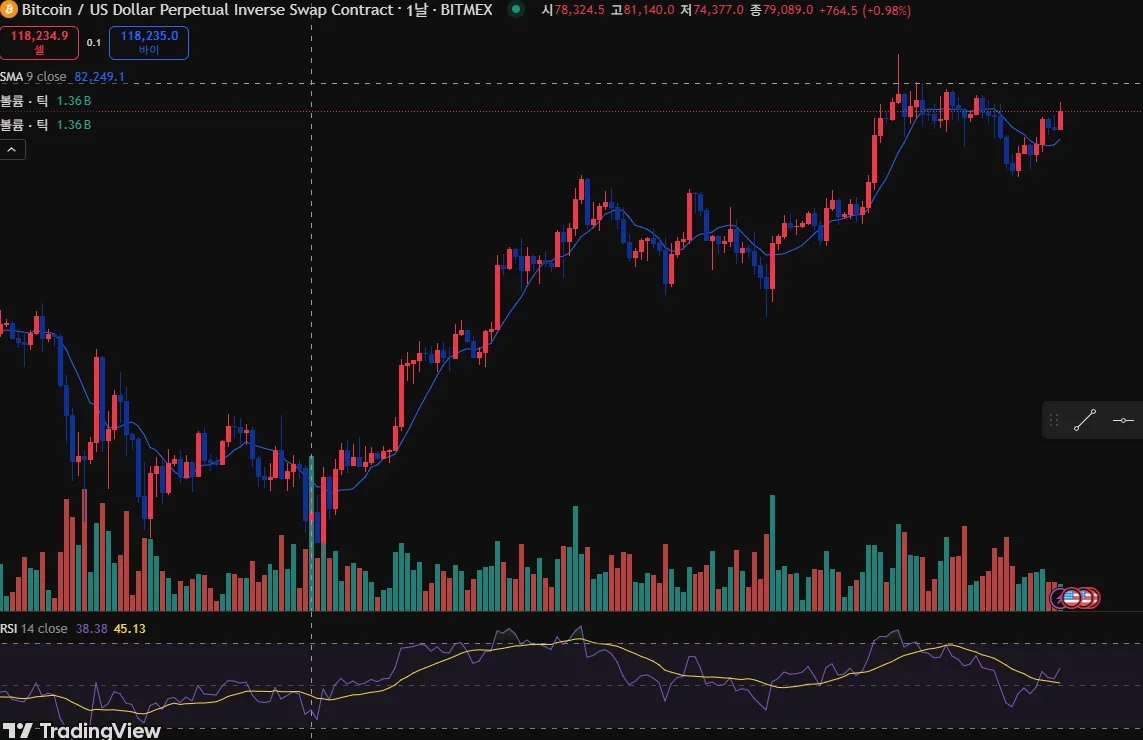Grab the floating drawing toolbar drag handle
The width and height of the screenshot is (1143, 740).
point(1054,420)
